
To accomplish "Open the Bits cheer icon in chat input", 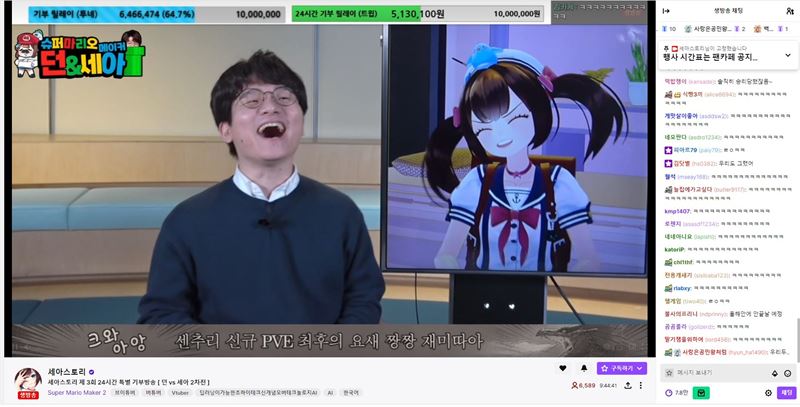I will tap(774, 373).
